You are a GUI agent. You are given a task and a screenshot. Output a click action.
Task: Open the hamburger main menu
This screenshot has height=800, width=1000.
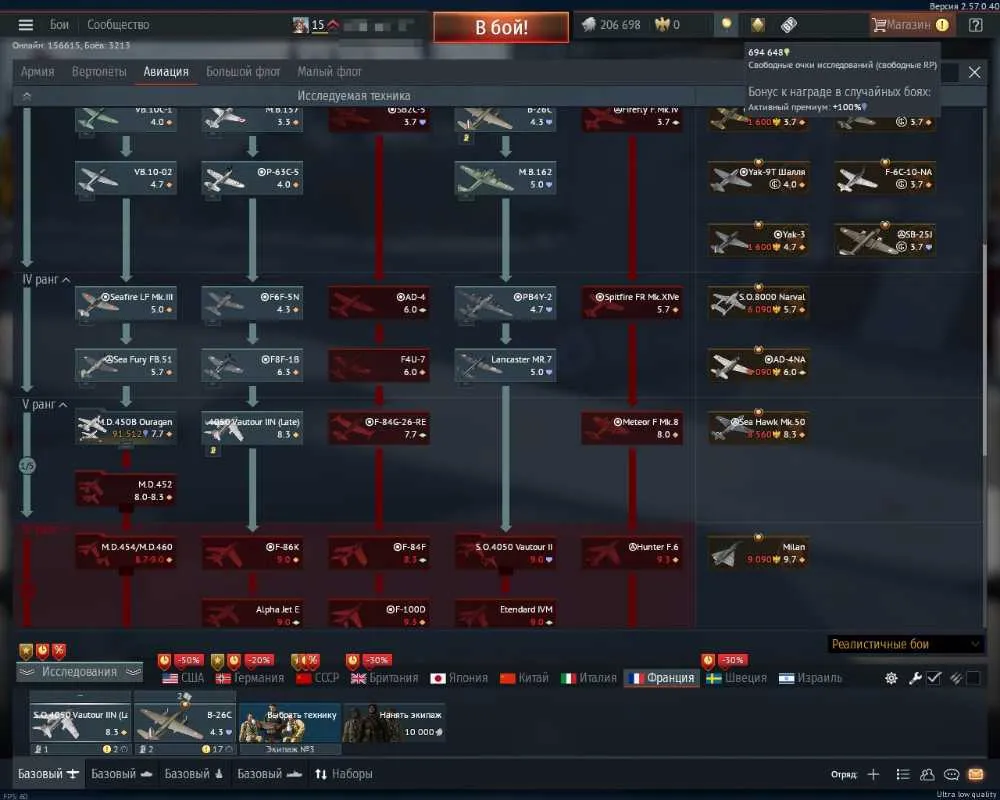coord(26,25)
